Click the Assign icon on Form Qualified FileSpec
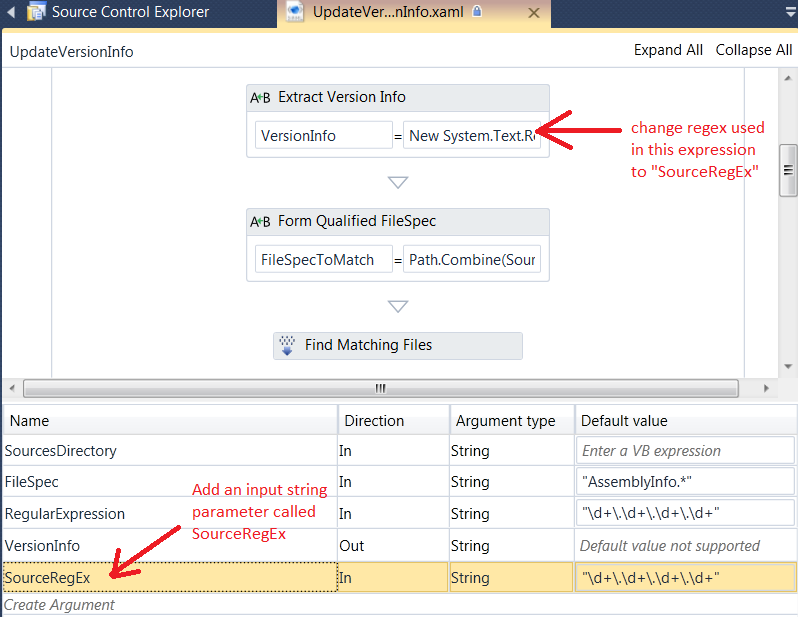Viewport: 798px width, 617px height. click(260, 221)
